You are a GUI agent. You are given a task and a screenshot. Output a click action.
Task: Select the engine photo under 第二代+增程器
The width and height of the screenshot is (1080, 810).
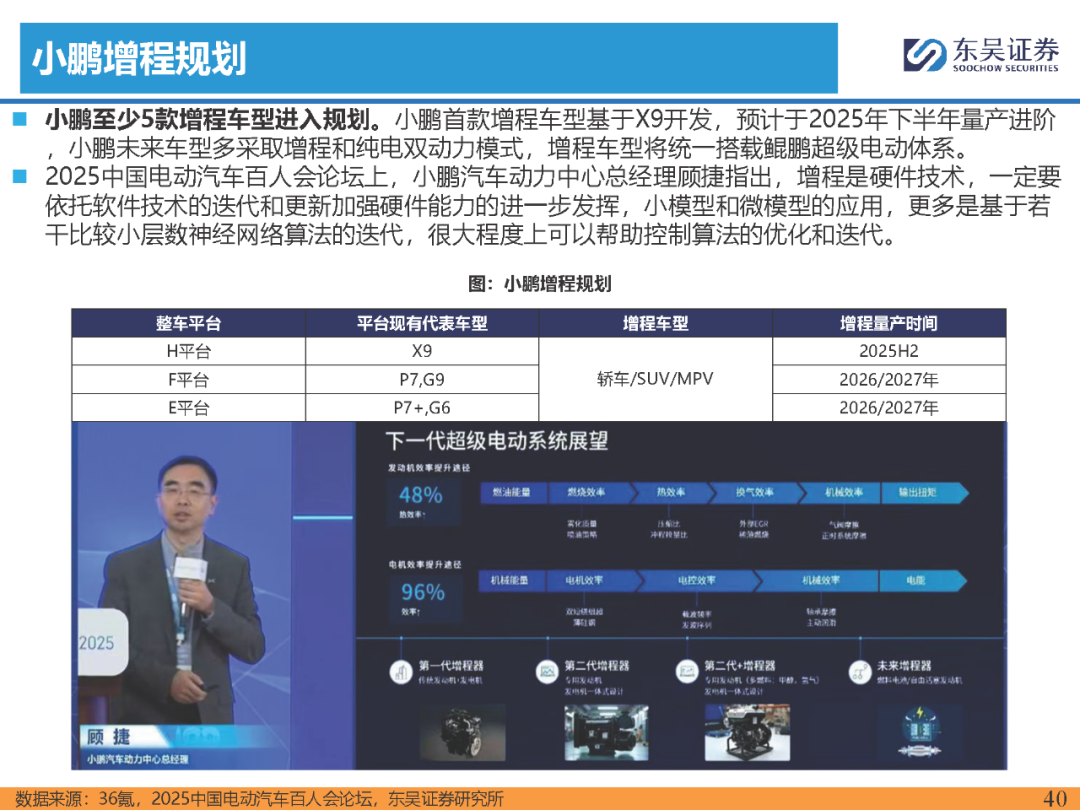747,732
